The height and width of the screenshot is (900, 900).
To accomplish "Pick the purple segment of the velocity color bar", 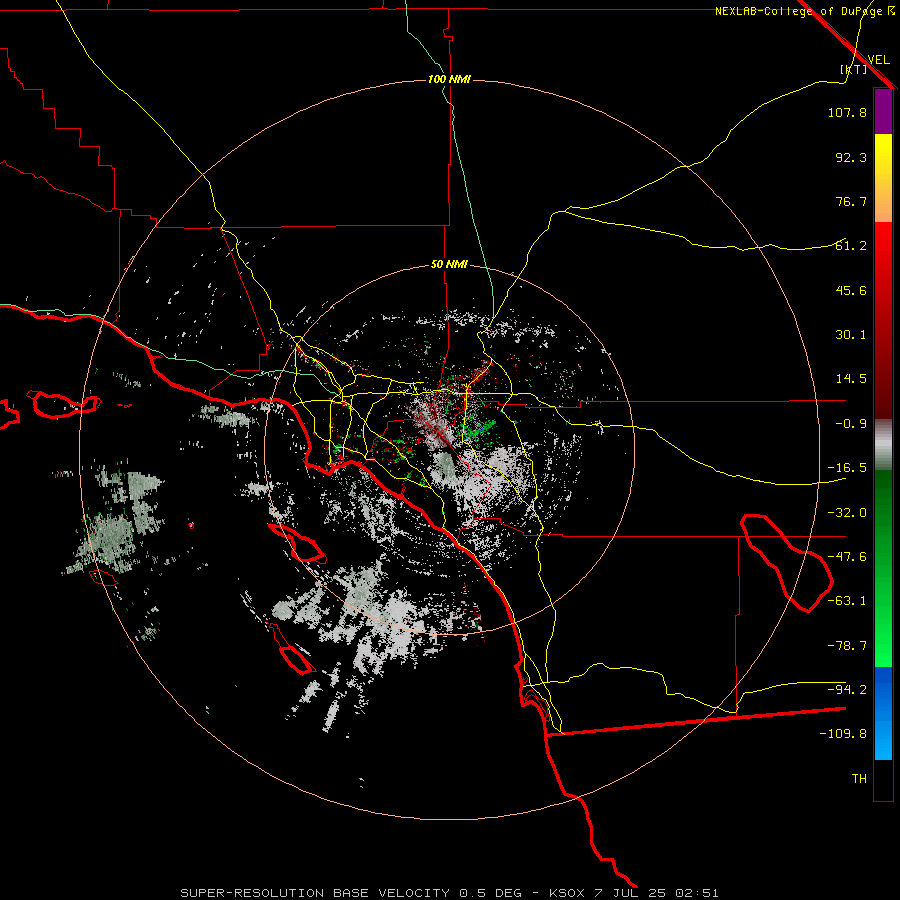I will 883,111.
